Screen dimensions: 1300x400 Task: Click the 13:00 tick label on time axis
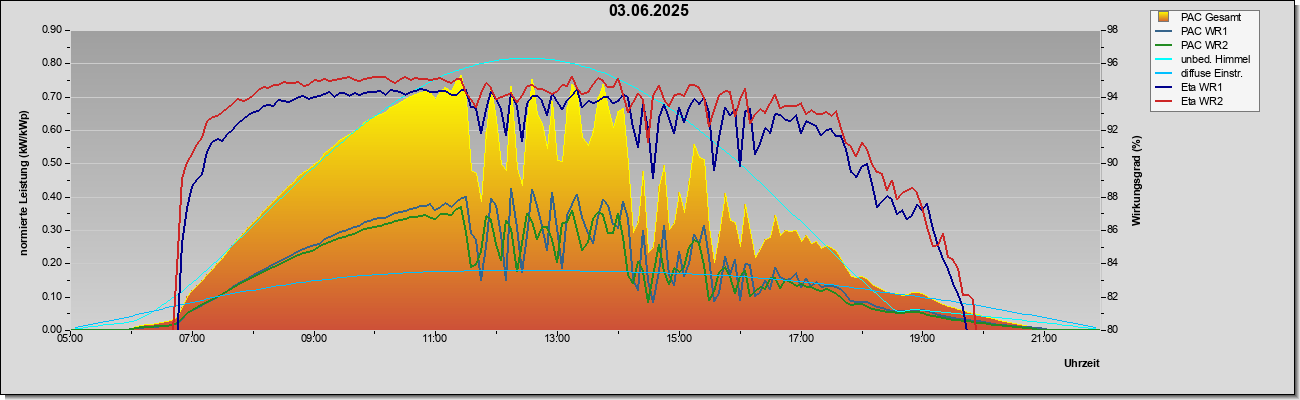(557, 339)
